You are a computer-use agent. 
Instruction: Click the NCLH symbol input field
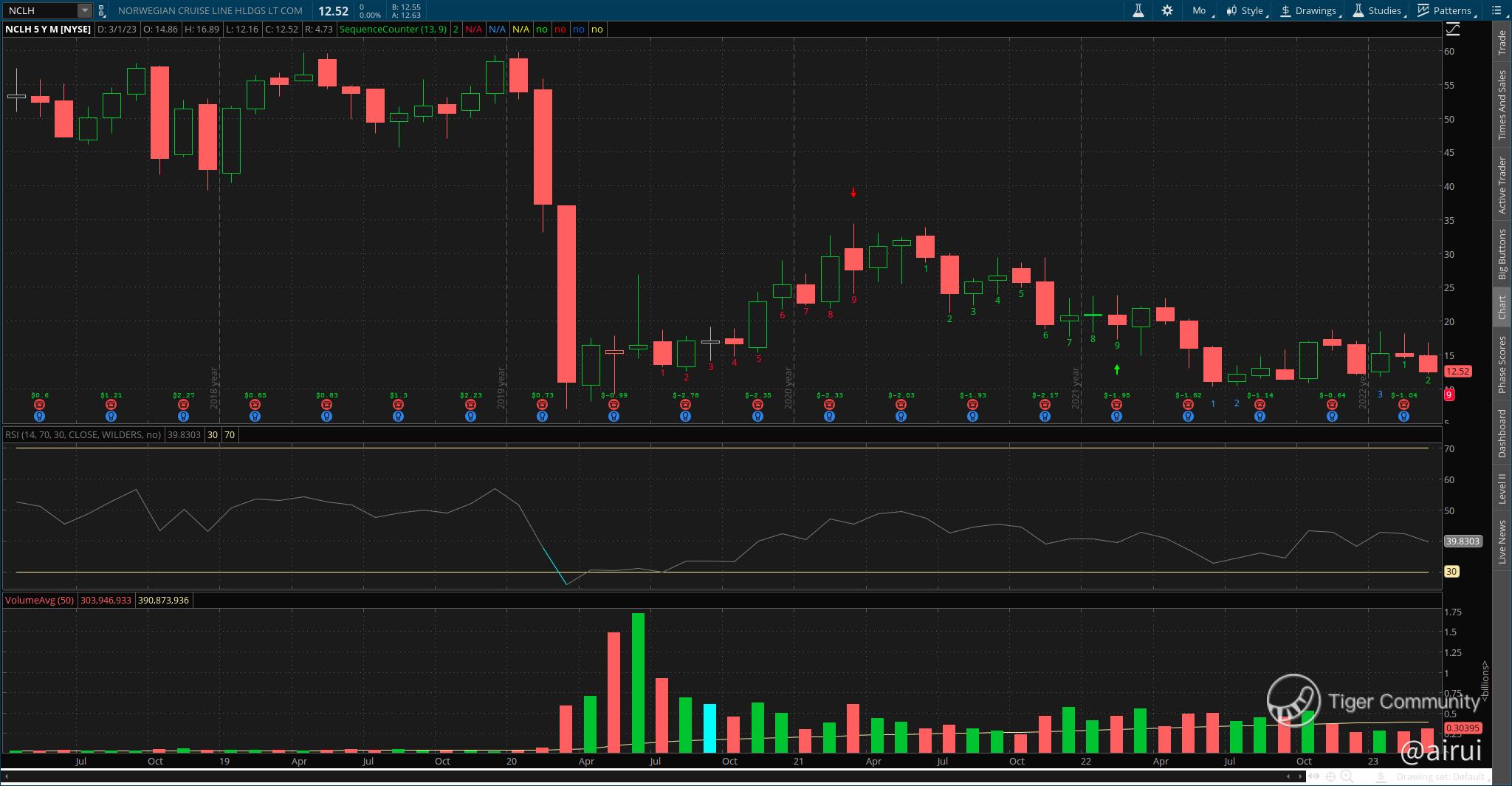[x=41, y=10]
